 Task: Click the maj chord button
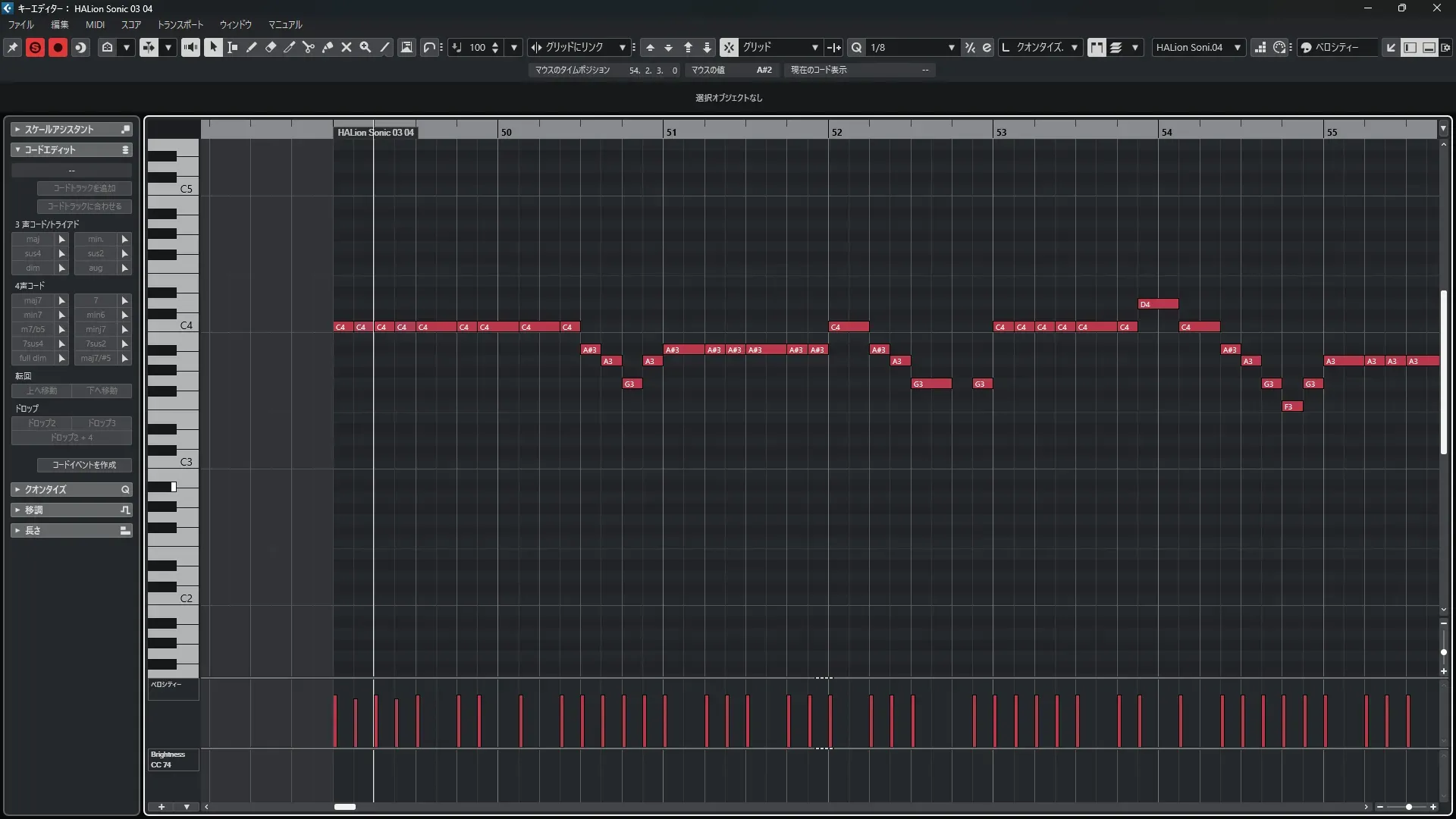click(x=33, y=239)
